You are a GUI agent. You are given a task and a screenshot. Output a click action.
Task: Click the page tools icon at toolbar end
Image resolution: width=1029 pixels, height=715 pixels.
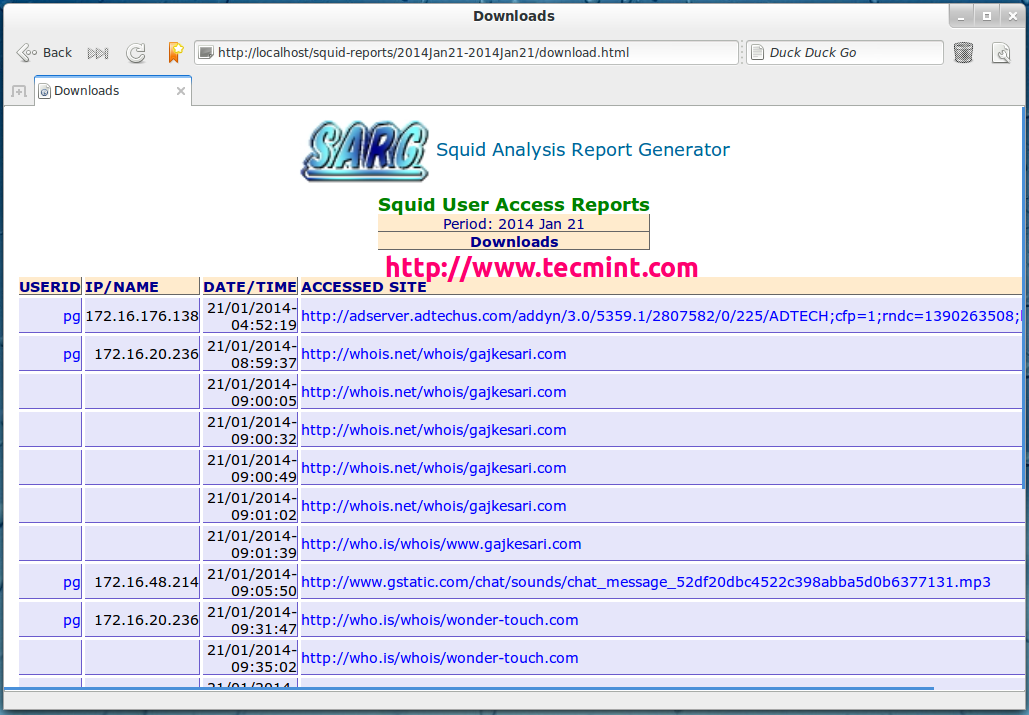(x=1001, y=52)
